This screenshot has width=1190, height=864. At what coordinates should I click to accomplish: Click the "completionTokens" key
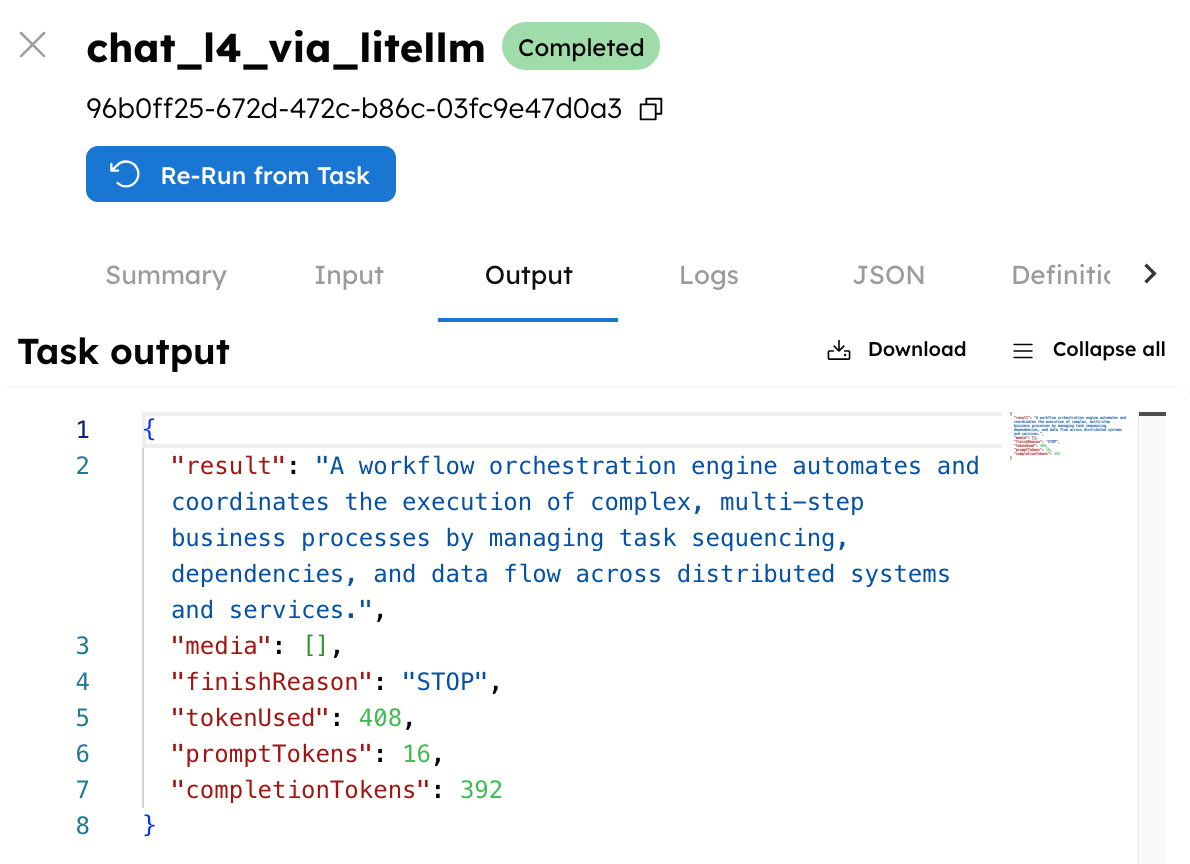pyautogui.click(x=301, y=790)
